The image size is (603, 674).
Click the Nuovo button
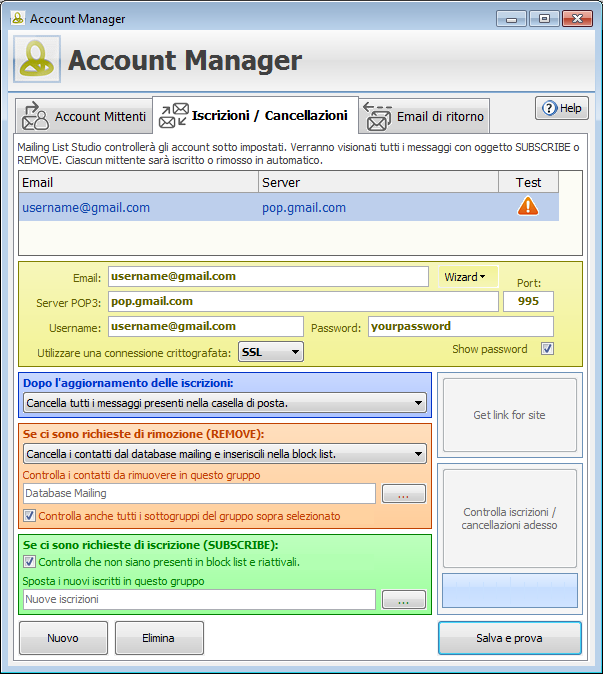click(63, 637)
